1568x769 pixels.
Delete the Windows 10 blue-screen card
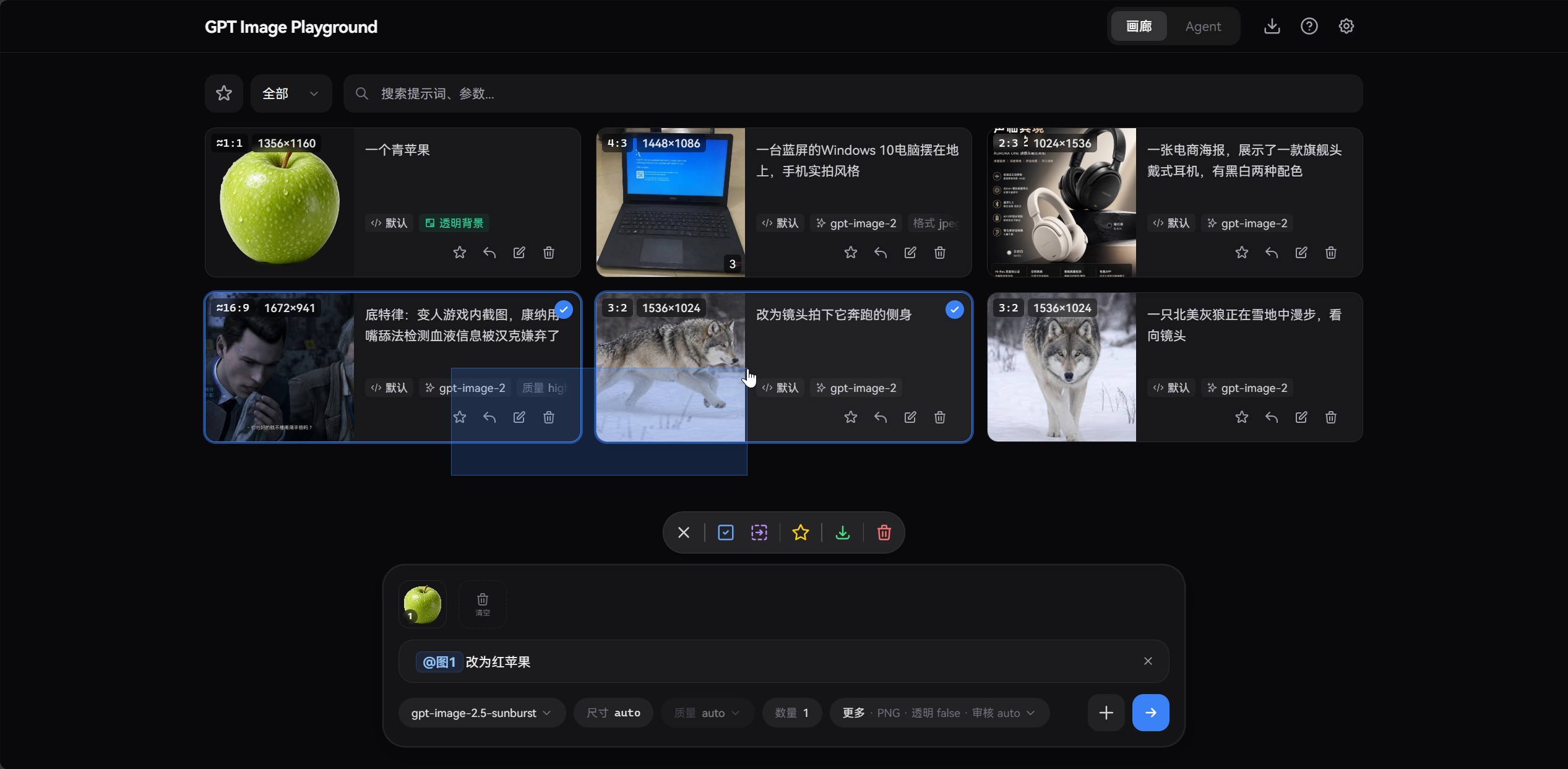click(940, 253)
